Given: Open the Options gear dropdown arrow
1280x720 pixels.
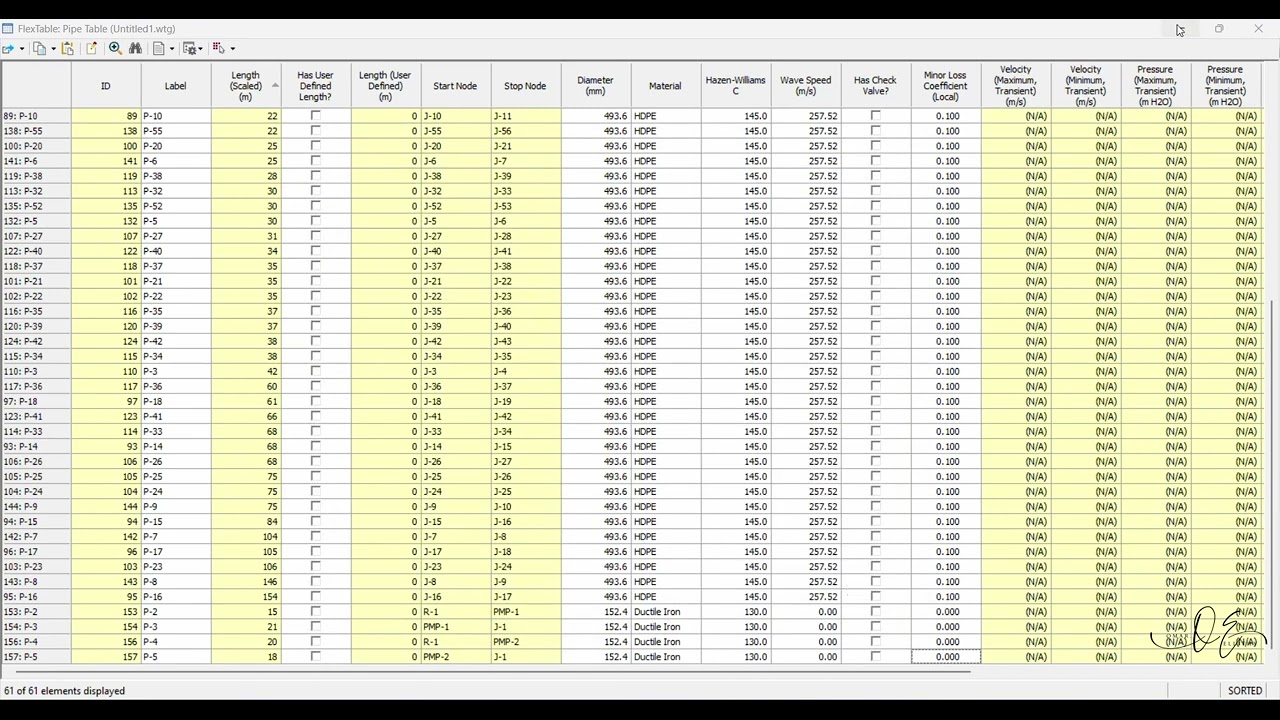Looking at the screenshot, I should 200,49.
